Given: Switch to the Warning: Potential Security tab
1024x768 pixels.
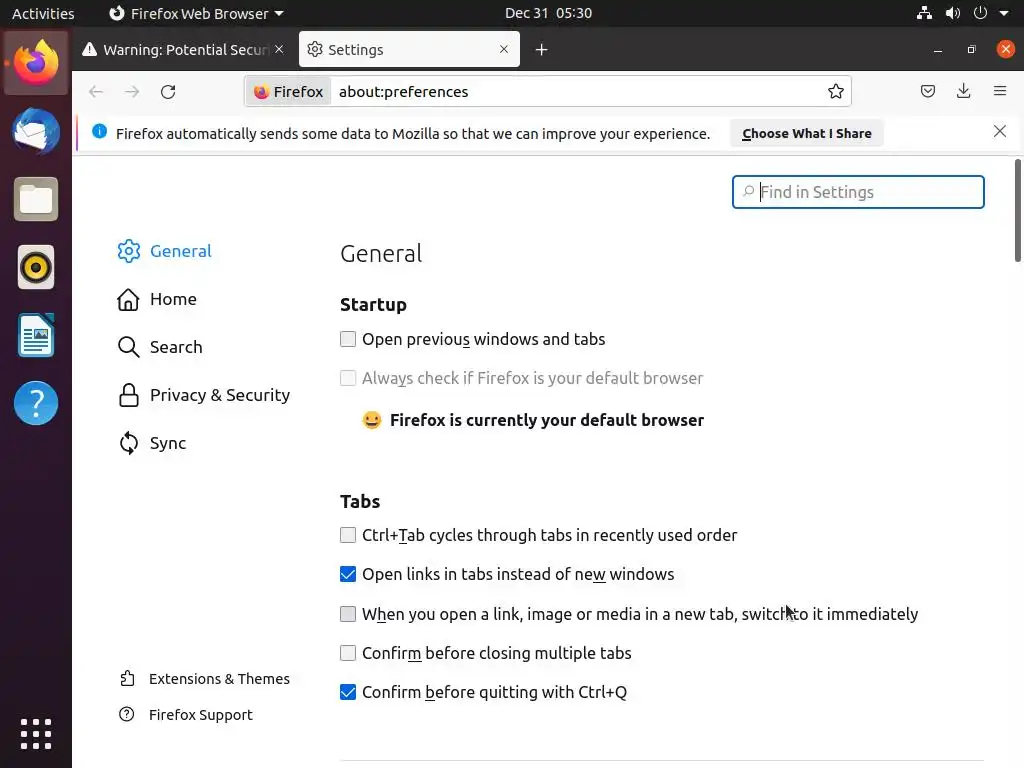Looking at the screenshot, I should coord(185,50).
